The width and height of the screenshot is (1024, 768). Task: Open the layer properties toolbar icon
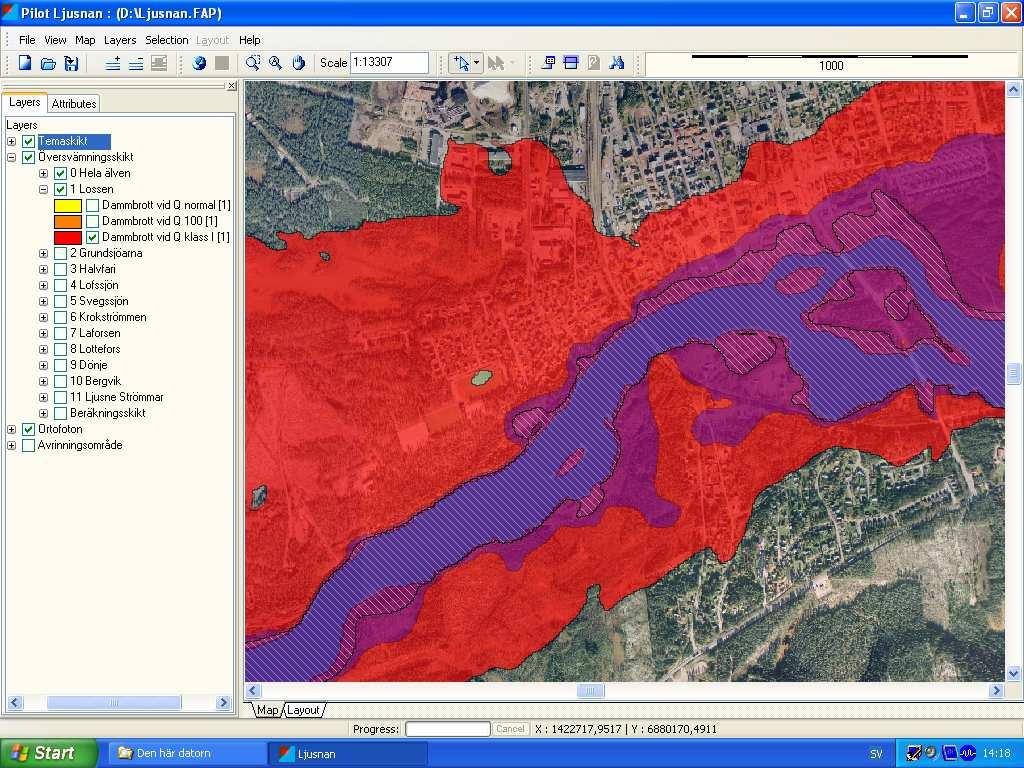pos(159,63)
